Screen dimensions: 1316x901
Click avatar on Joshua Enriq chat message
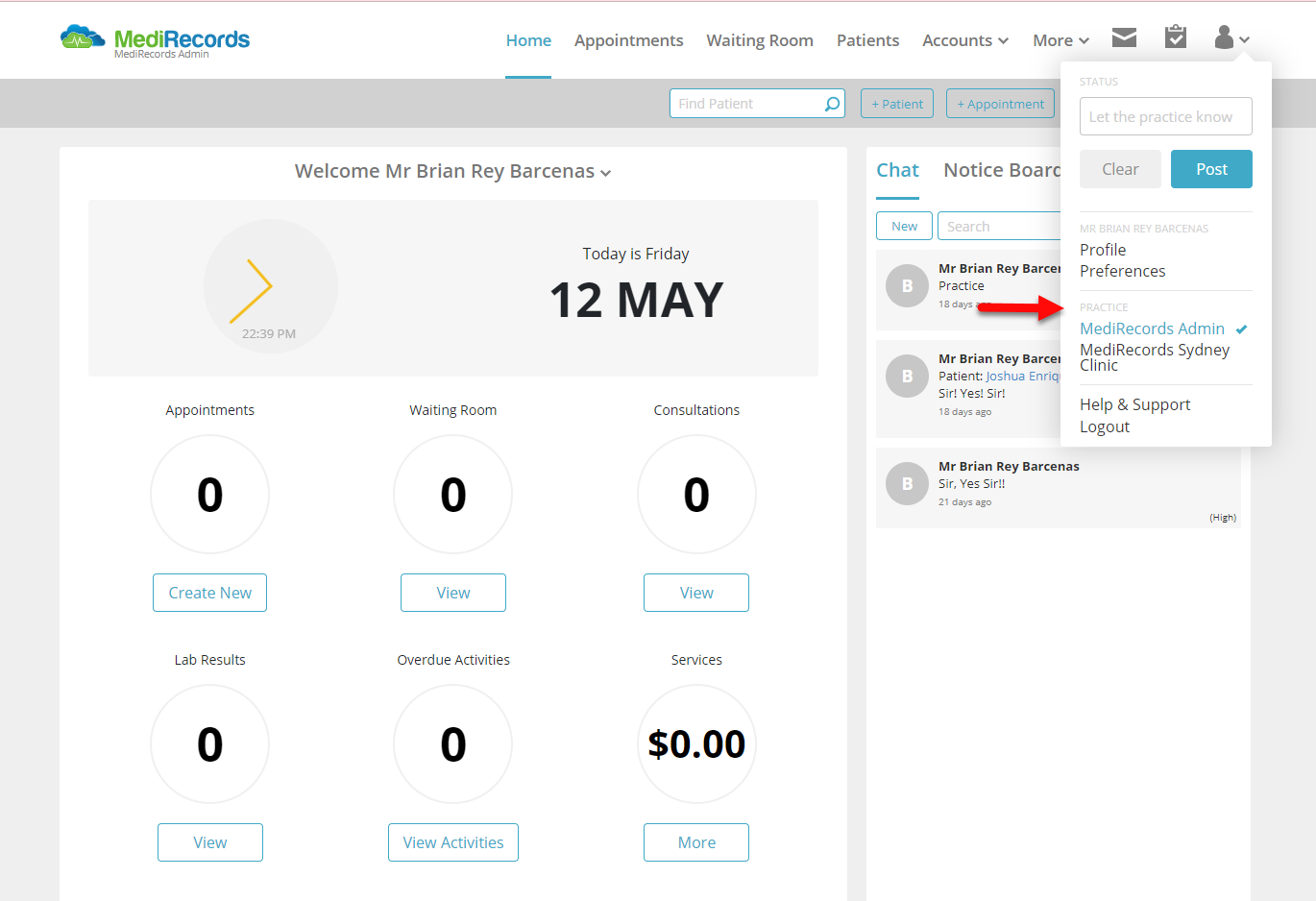coord(907,377)
